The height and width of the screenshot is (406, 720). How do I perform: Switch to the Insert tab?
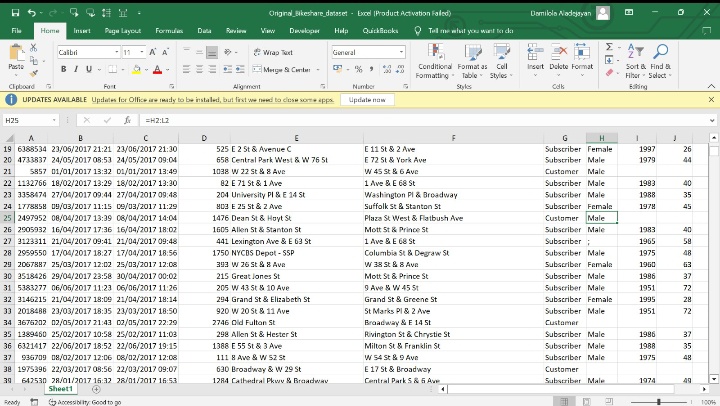coord(82,31)
